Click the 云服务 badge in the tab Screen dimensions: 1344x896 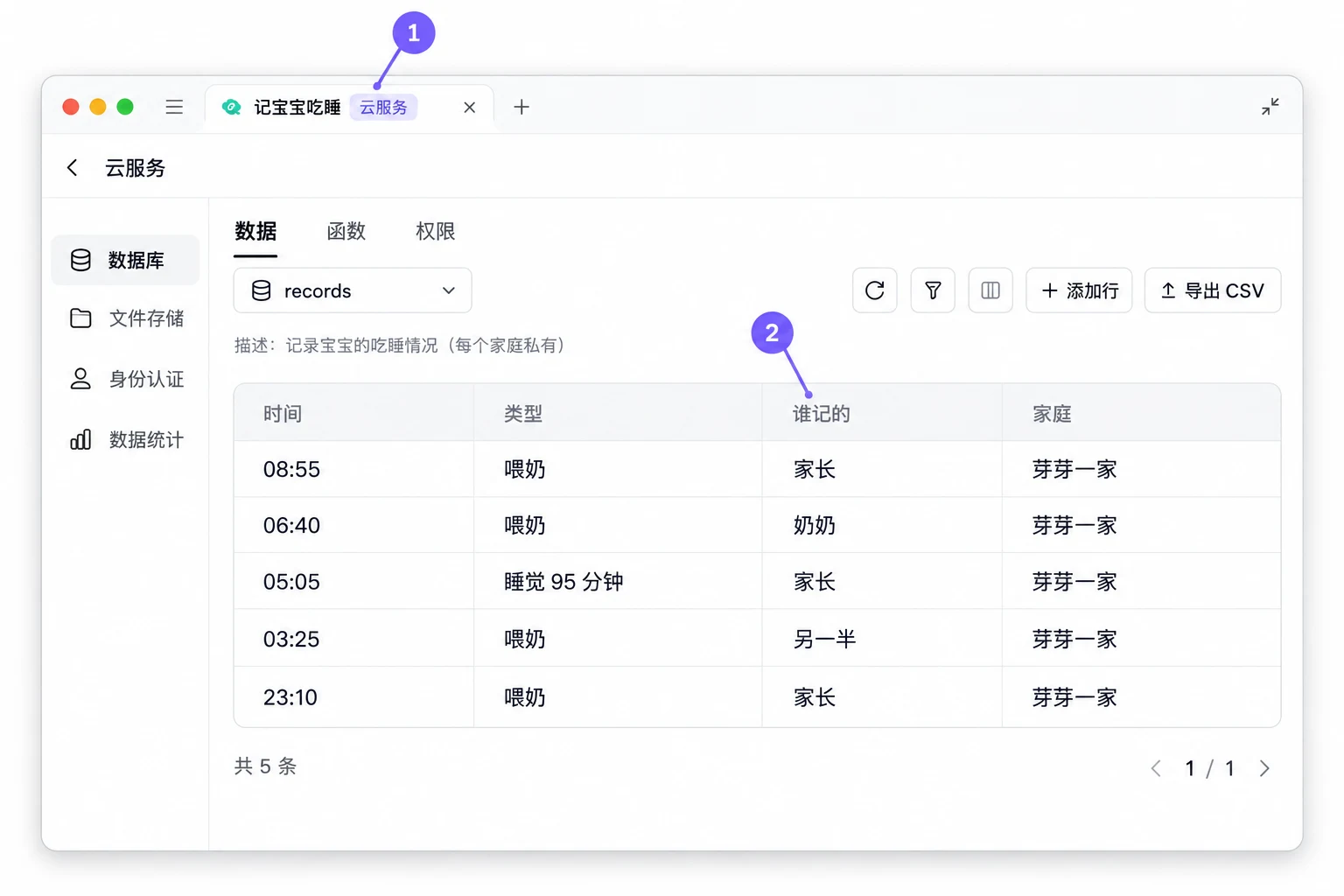(x=383, y=108)
